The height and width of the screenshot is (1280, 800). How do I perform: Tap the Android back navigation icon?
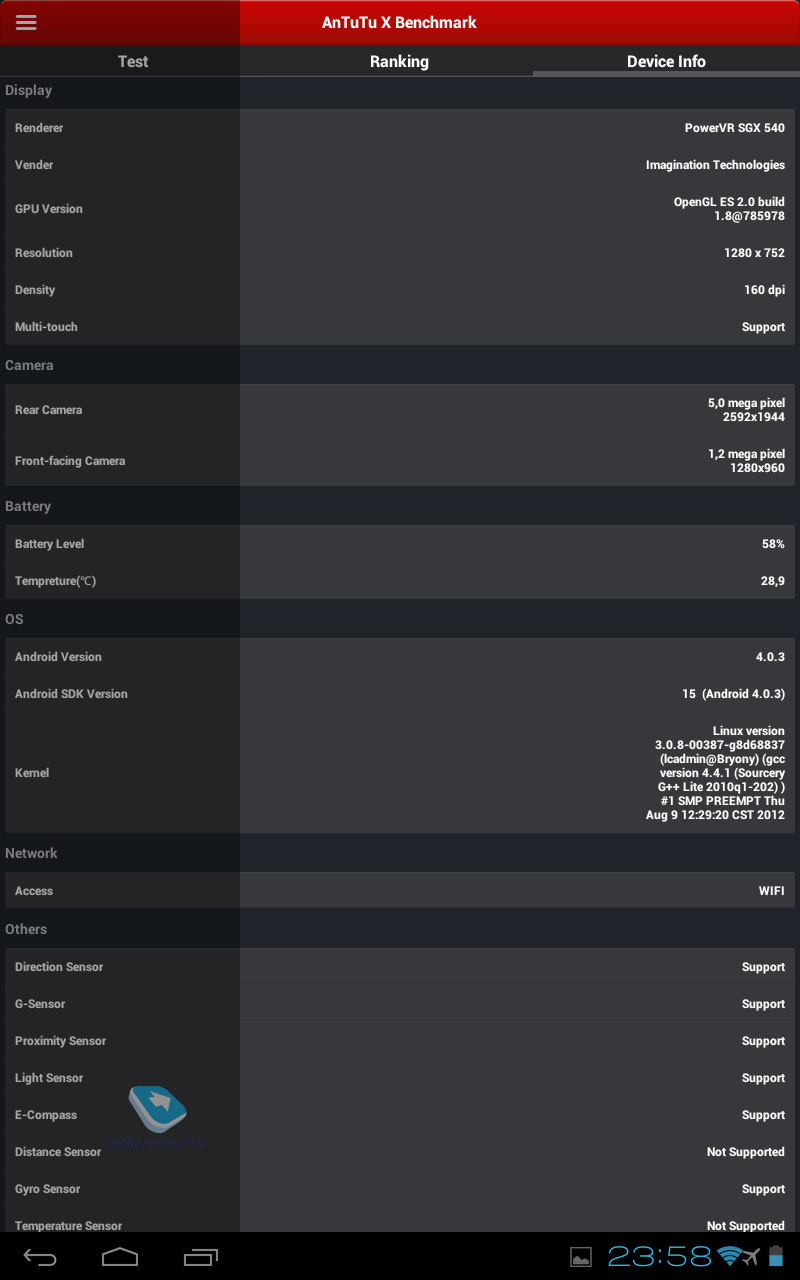[x=40, y=1256]
